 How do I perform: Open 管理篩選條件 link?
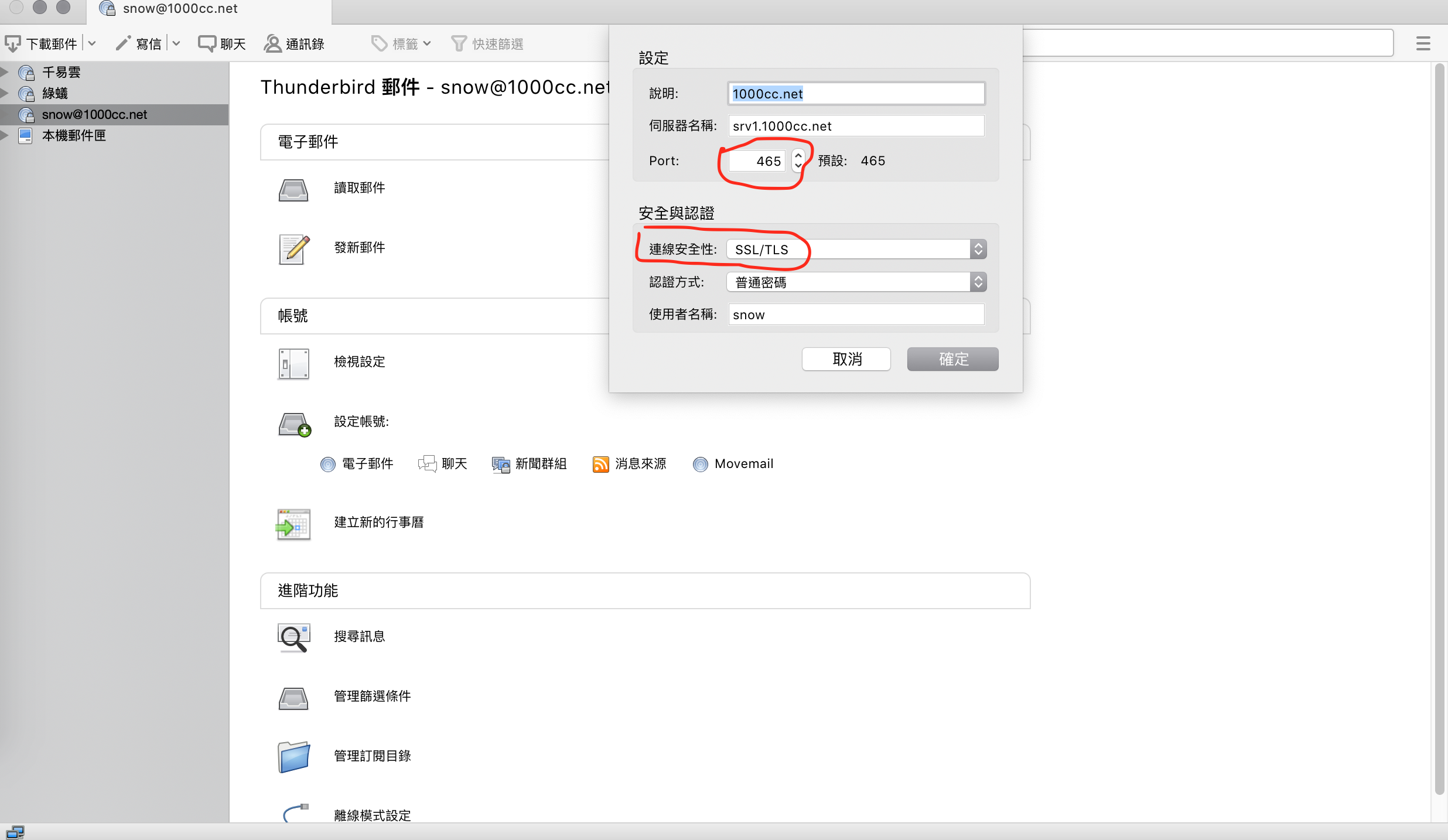click(x=373, y=696)
